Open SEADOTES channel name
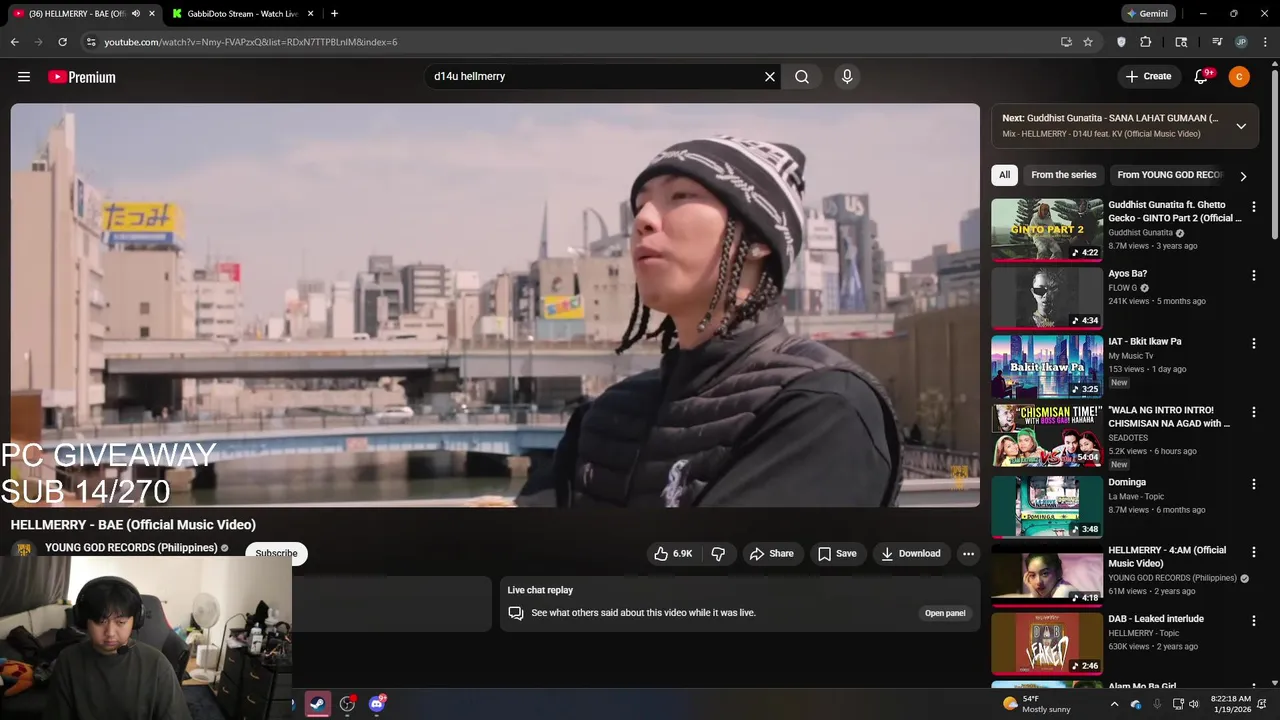 (x=1128, y=438)
